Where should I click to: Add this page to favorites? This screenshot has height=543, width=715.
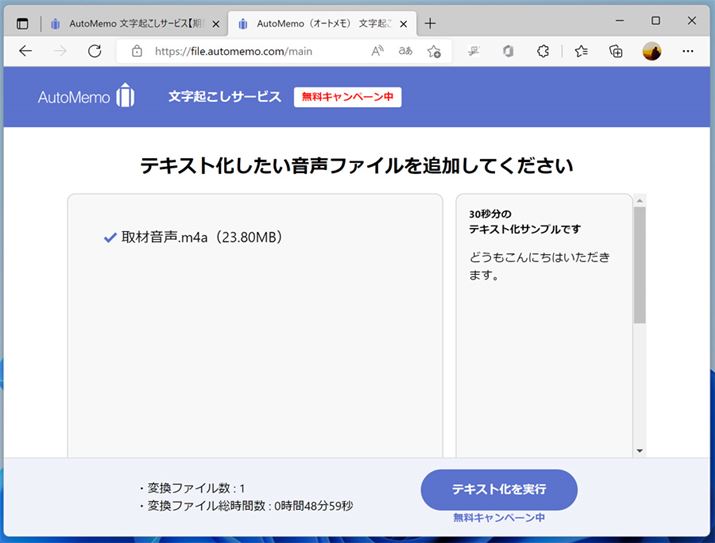[434, 51]
